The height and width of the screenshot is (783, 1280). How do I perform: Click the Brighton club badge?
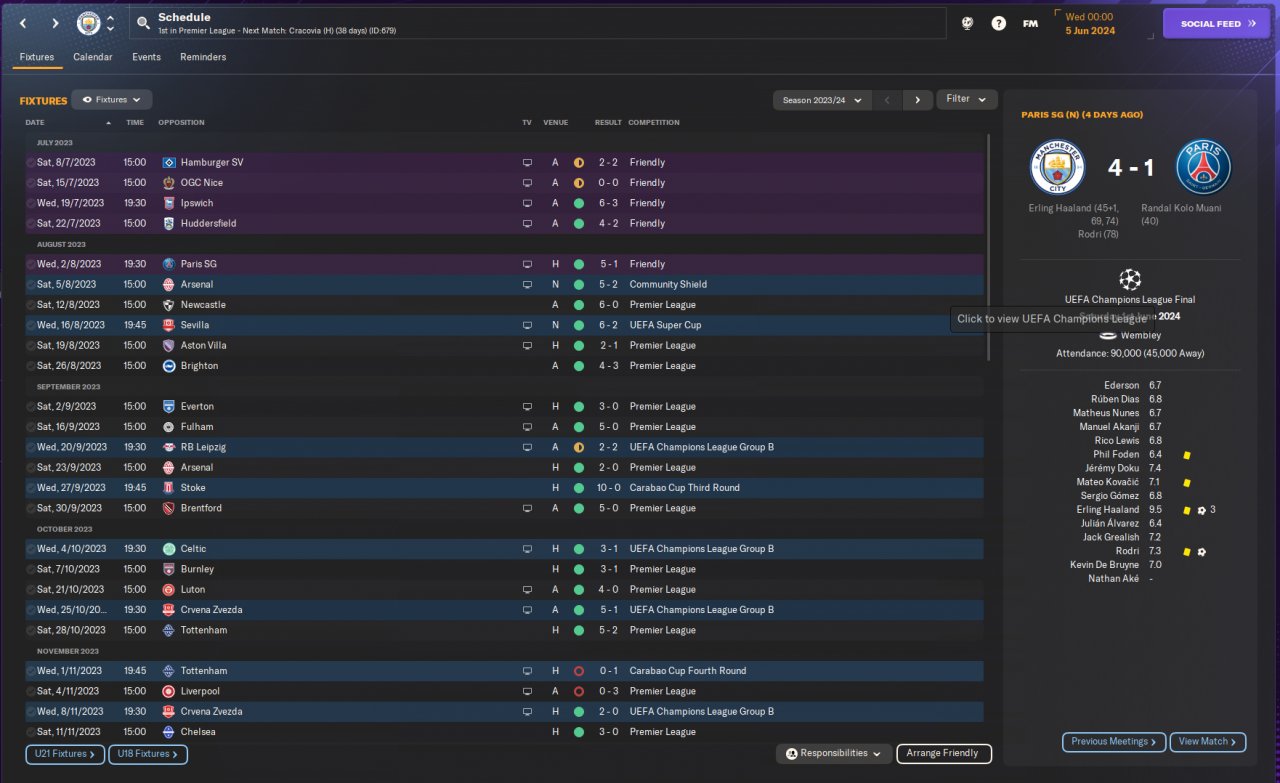click(x=168, y=366)
